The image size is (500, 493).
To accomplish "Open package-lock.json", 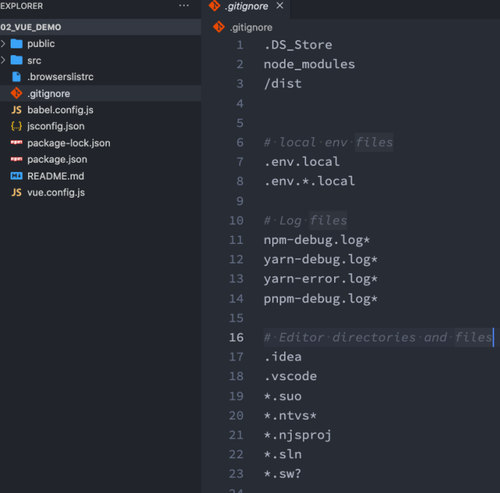I will (x=69, y=143).
